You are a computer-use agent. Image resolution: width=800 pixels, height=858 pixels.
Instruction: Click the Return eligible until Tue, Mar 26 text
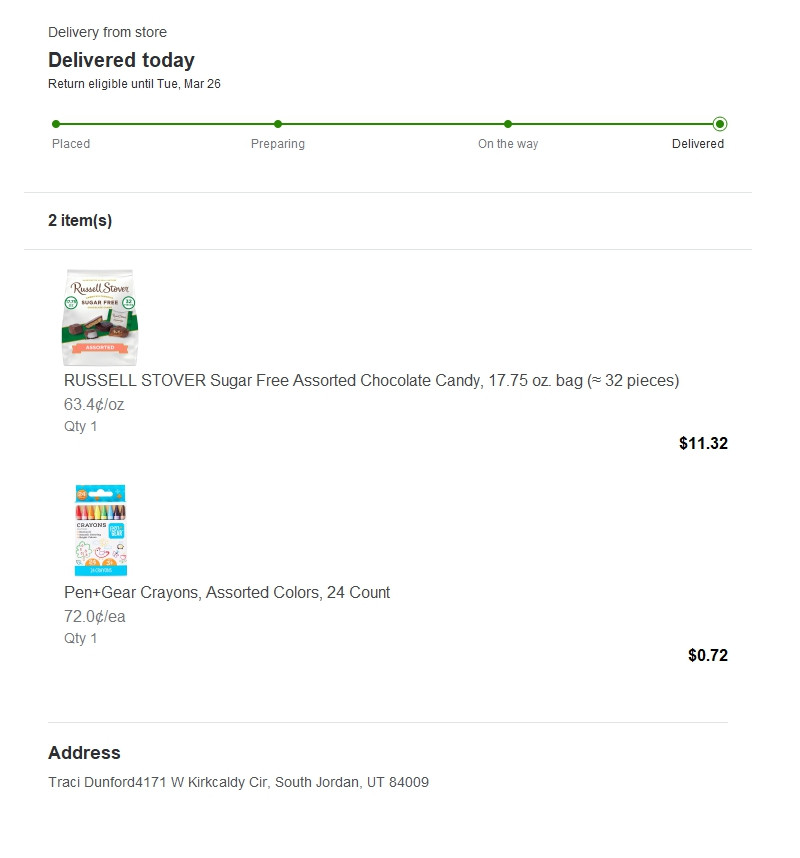[135, 84]
